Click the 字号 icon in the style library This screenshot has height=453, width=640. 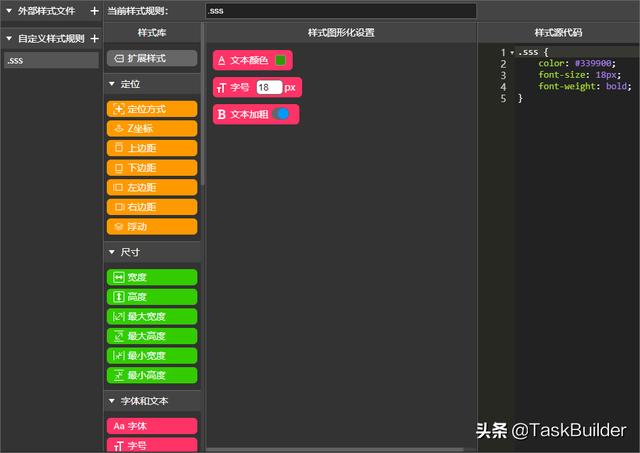[x=118, y=446]
